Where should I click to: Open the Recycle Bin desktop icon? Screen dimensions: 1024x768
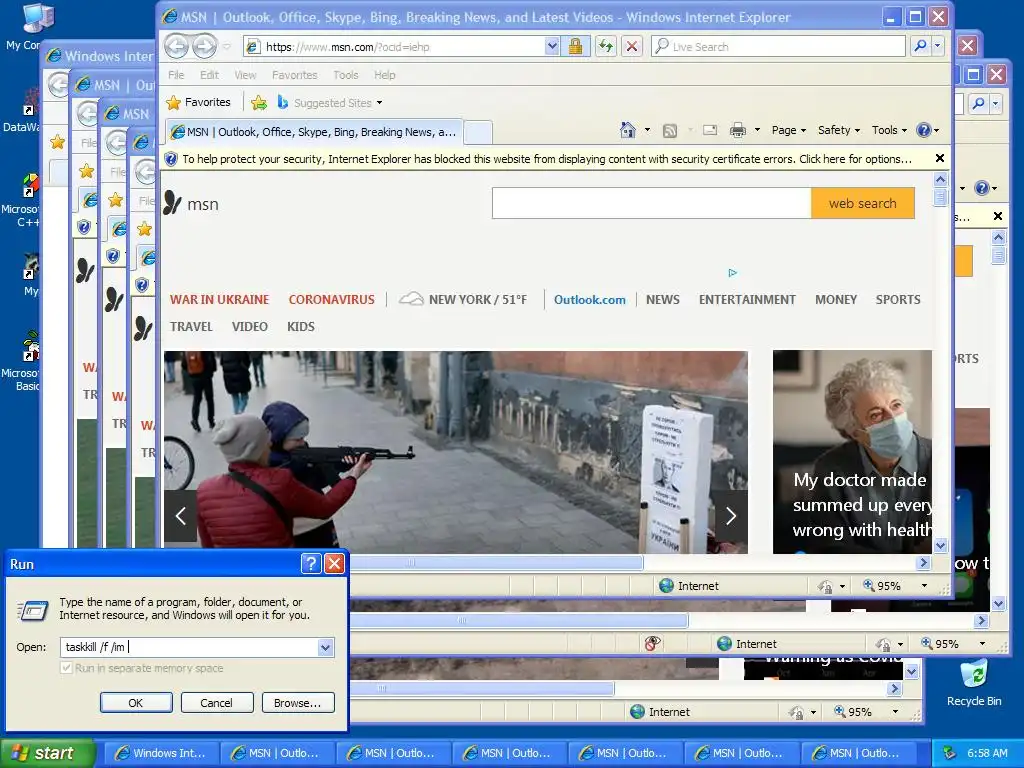974,682
